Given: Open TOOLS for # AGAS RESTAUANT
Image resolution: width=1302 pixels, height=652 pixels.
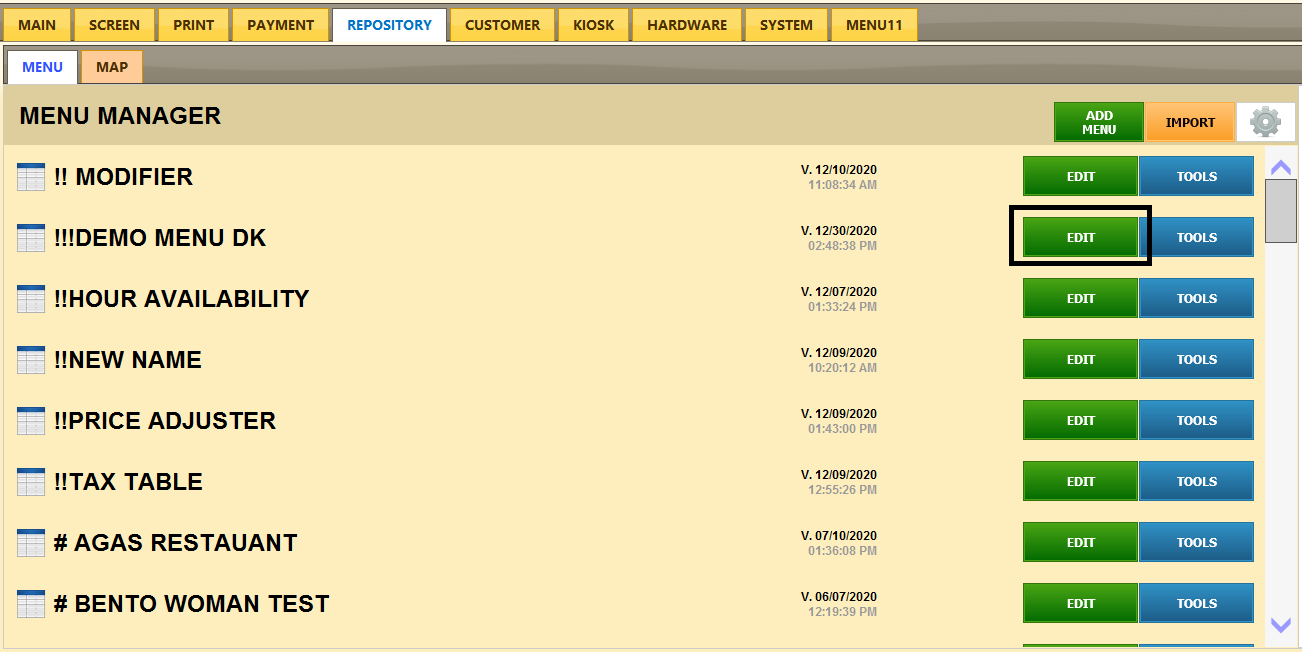Looking at the screenshot, I should coord(1196,542).
